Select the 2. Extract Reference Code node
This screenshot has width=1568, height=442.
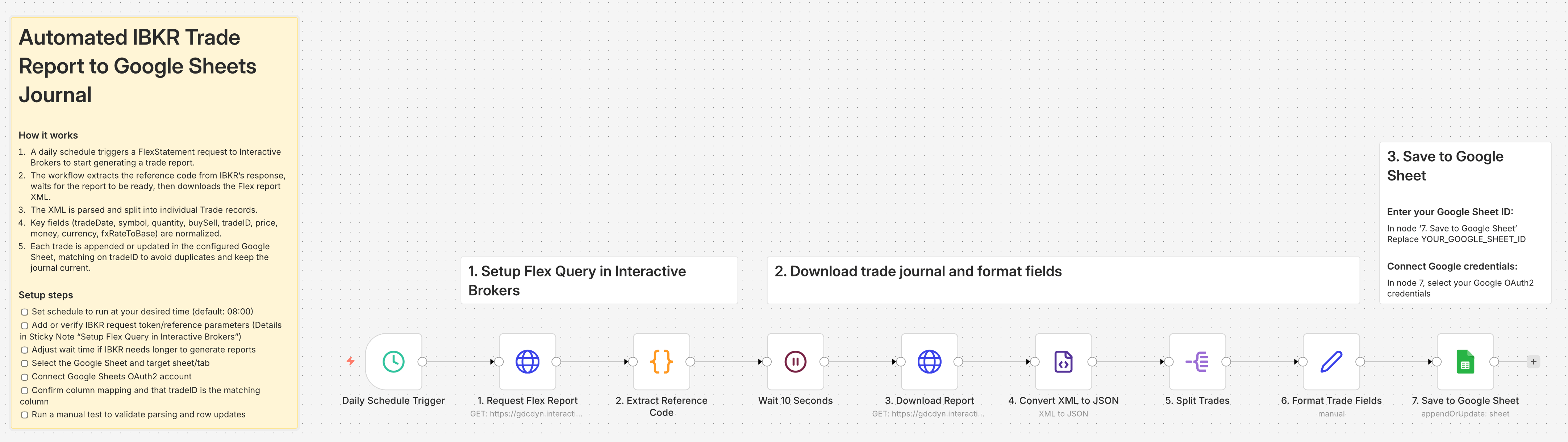coord(661,362)
